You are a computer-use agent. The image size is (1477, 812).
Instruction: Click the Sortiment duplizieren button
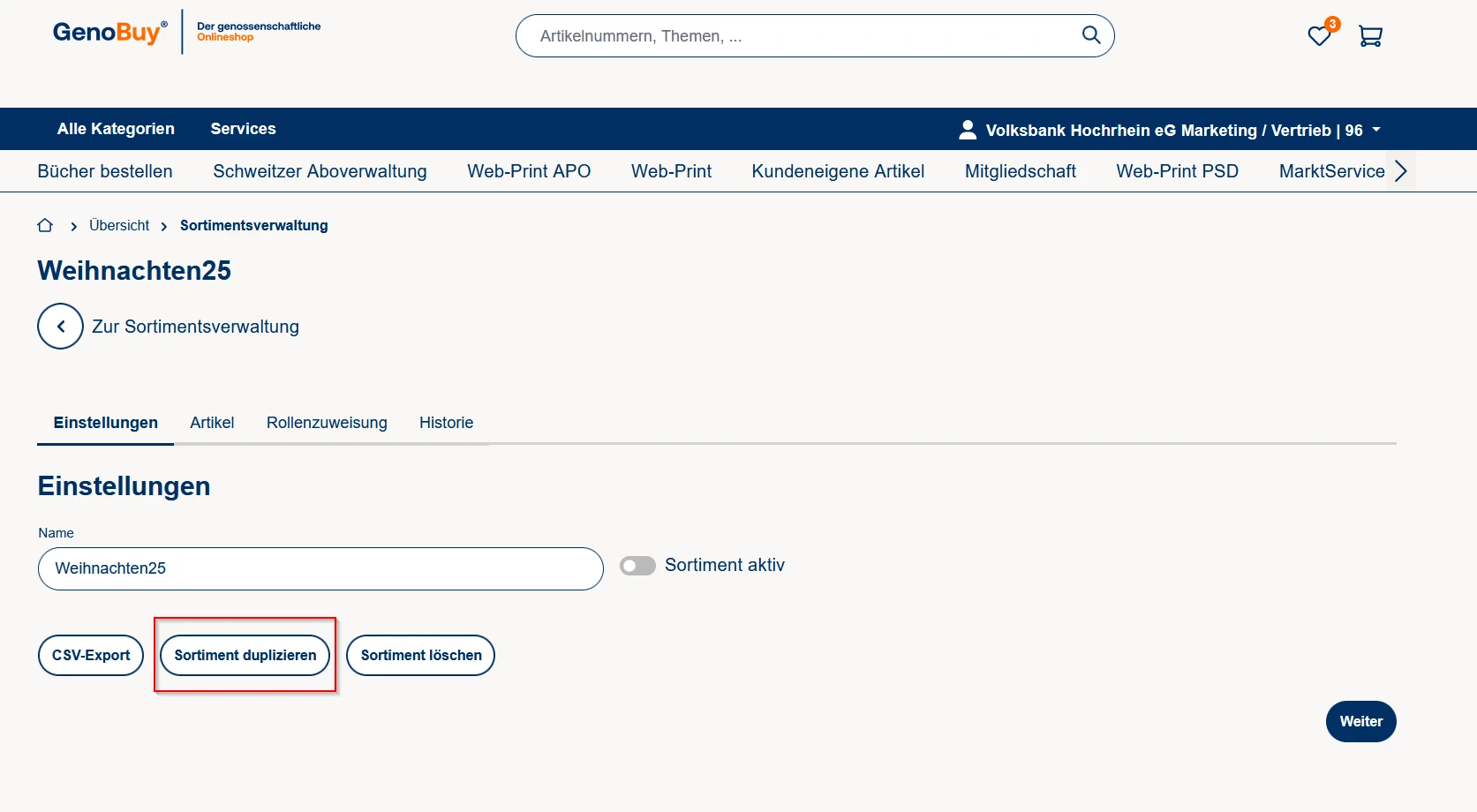[x=245, y=656]
